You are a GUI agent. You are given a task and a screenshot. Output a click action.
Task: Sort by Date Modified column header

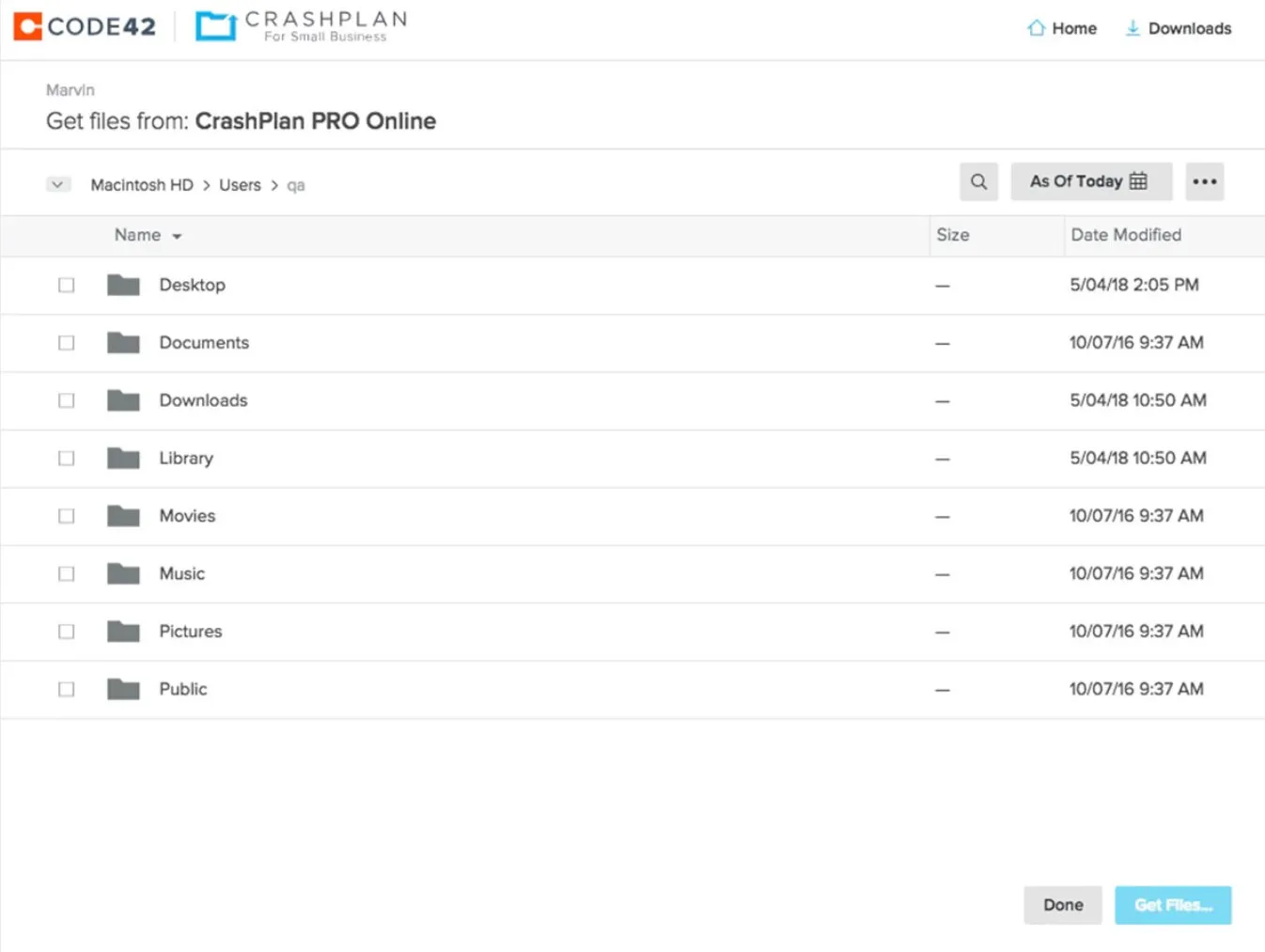tap(1125, 235)
